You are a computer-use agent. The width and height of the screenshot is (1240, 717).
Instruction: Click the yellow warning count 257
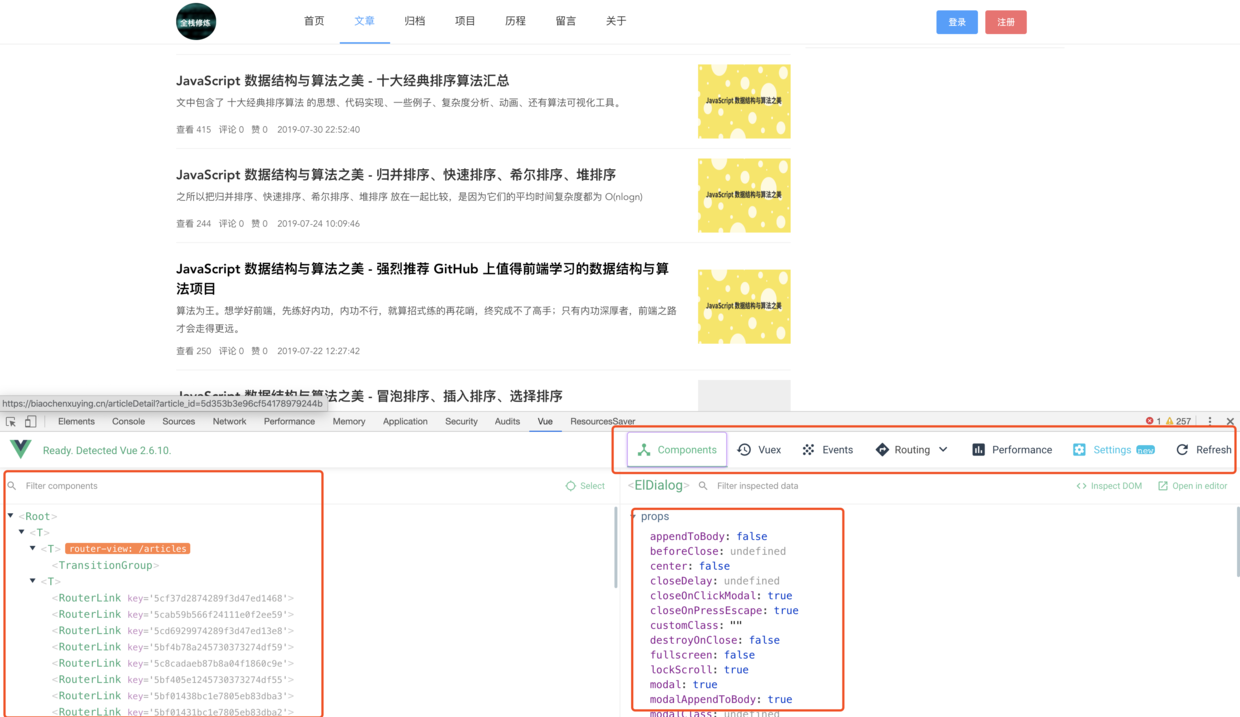[1178, 421]
